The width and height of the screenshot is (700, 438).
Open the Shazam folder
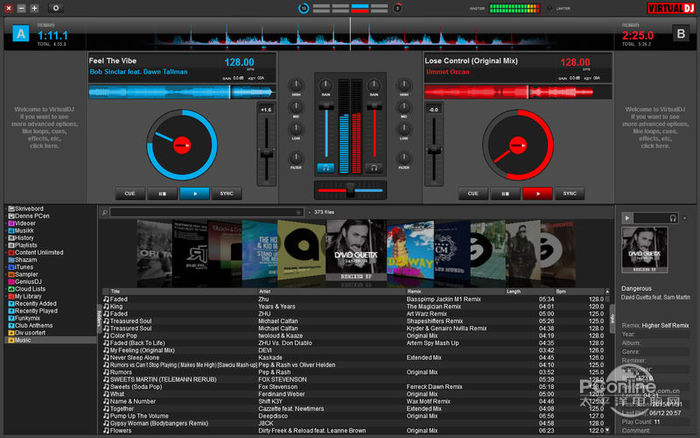(x=22, y=260)
